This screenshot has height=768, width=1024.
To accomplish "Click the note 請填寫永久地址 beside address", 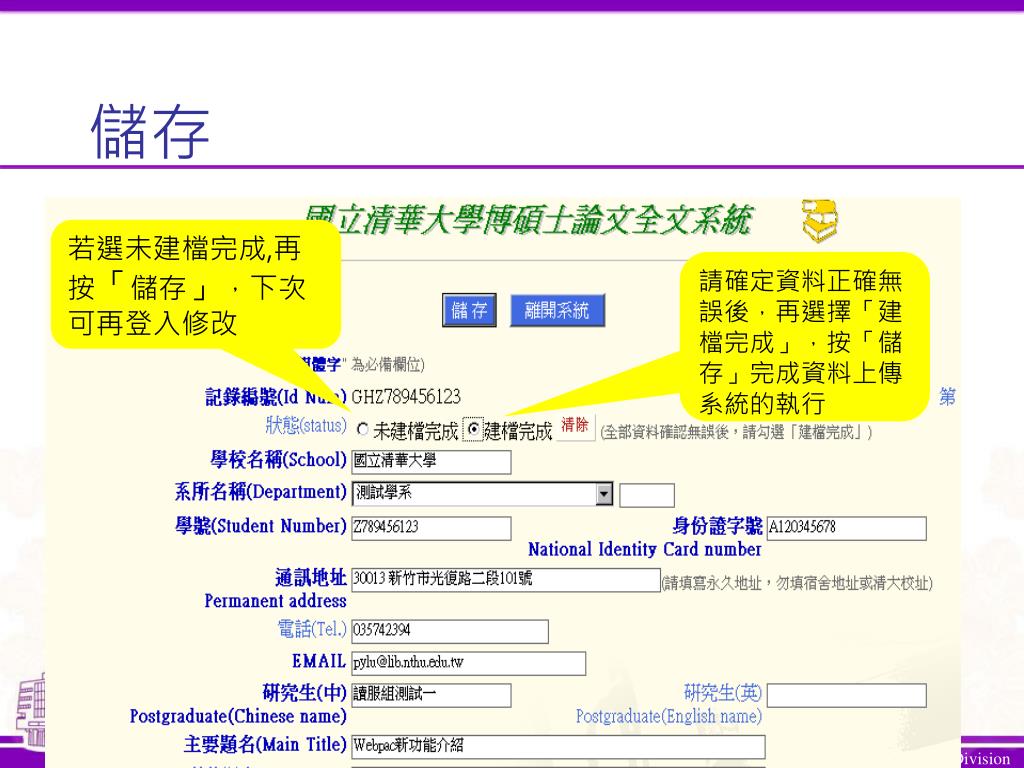I will tap(797, 583).
